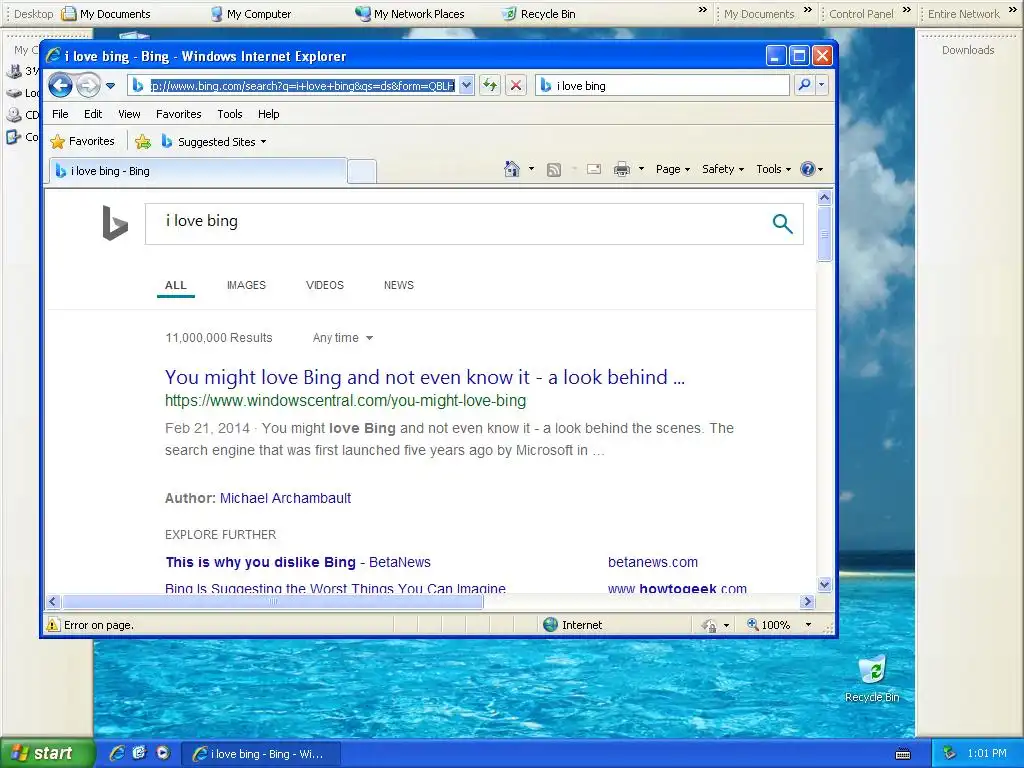
Task: Click the Refresh icon next to address bar
Action: click(490, 85)
